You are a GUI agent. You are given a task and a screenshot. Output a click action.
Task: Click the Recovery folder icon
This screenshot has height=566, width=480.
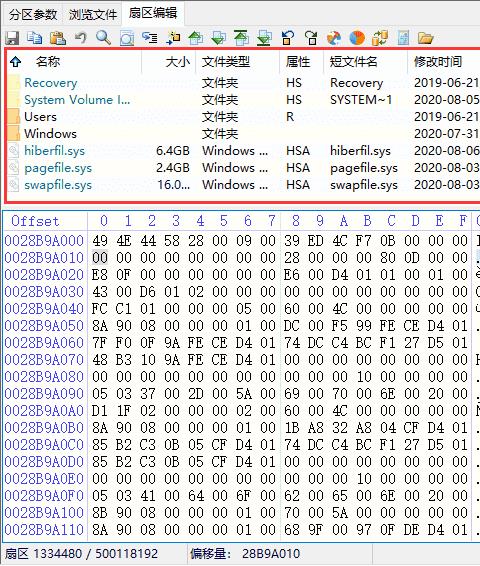(x=14, y=83)
